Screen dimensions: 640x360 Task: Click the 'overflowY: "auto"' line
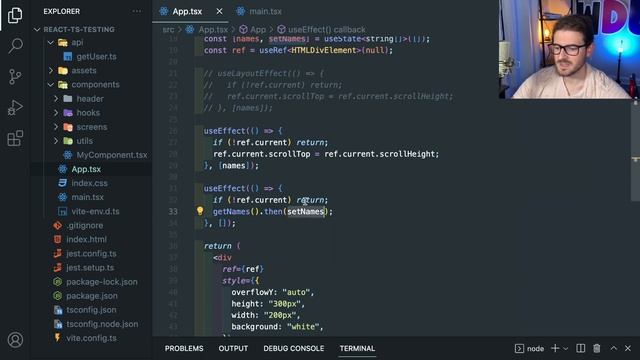[273, 292]
